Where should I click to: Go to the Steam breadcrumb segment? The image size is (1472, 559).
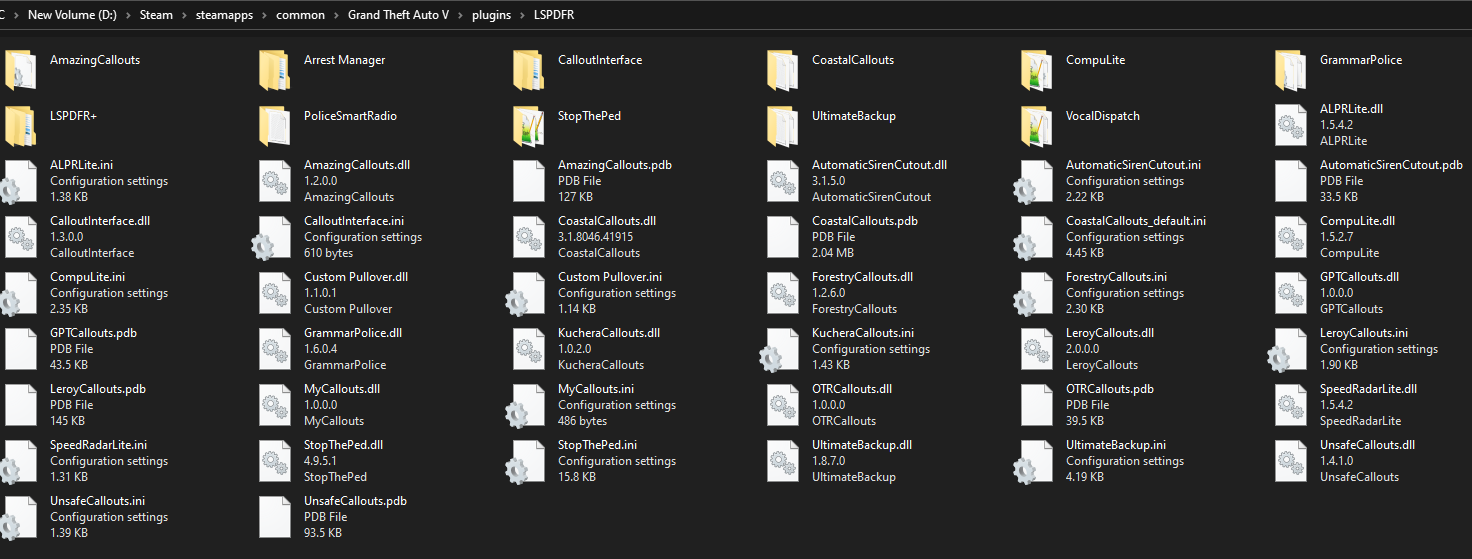point(156,15)
